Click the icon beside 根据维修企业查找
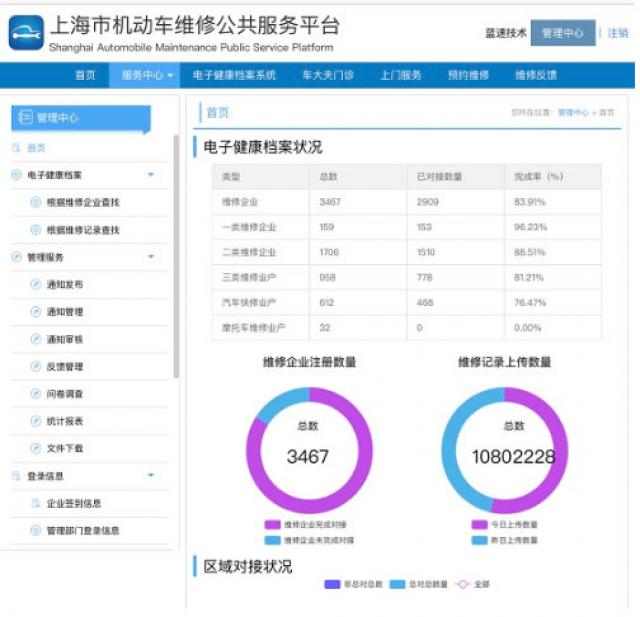This screenshot has height=617, width=640. pos(36,202)
